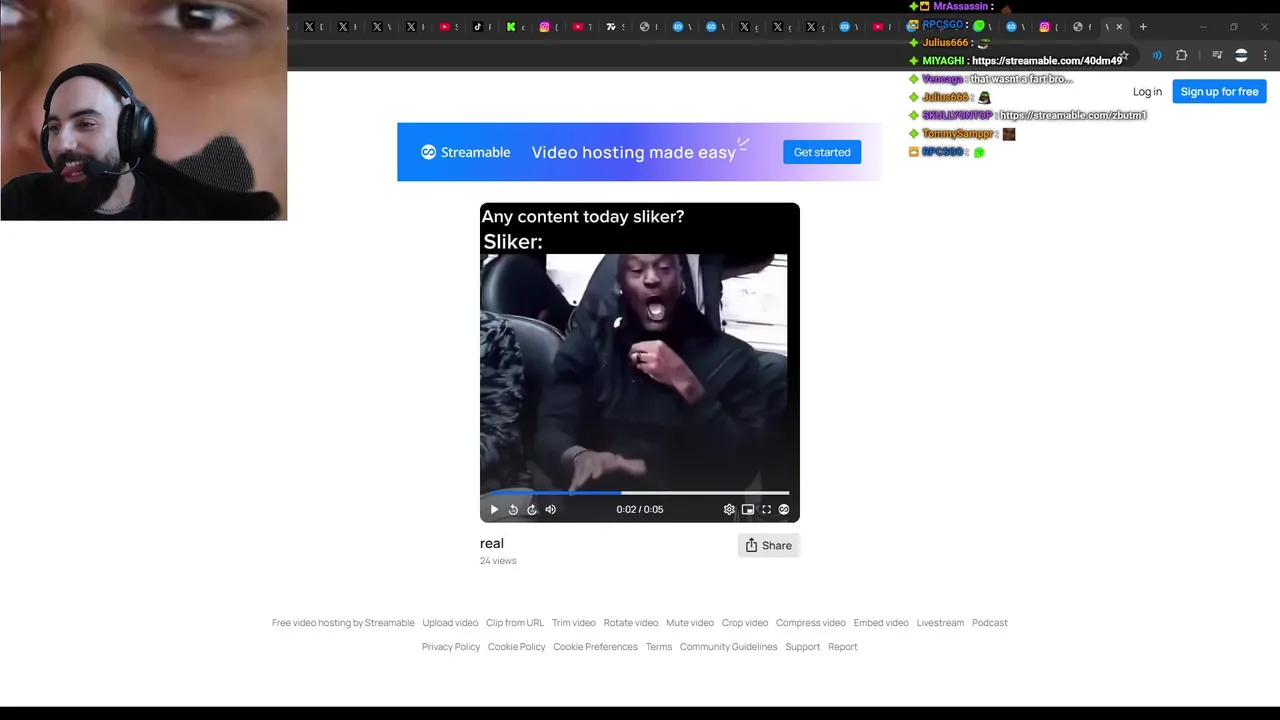Open the browser three-dot menu
This screenshot has height=720, width=1280.
click(x=1266, y=56)
